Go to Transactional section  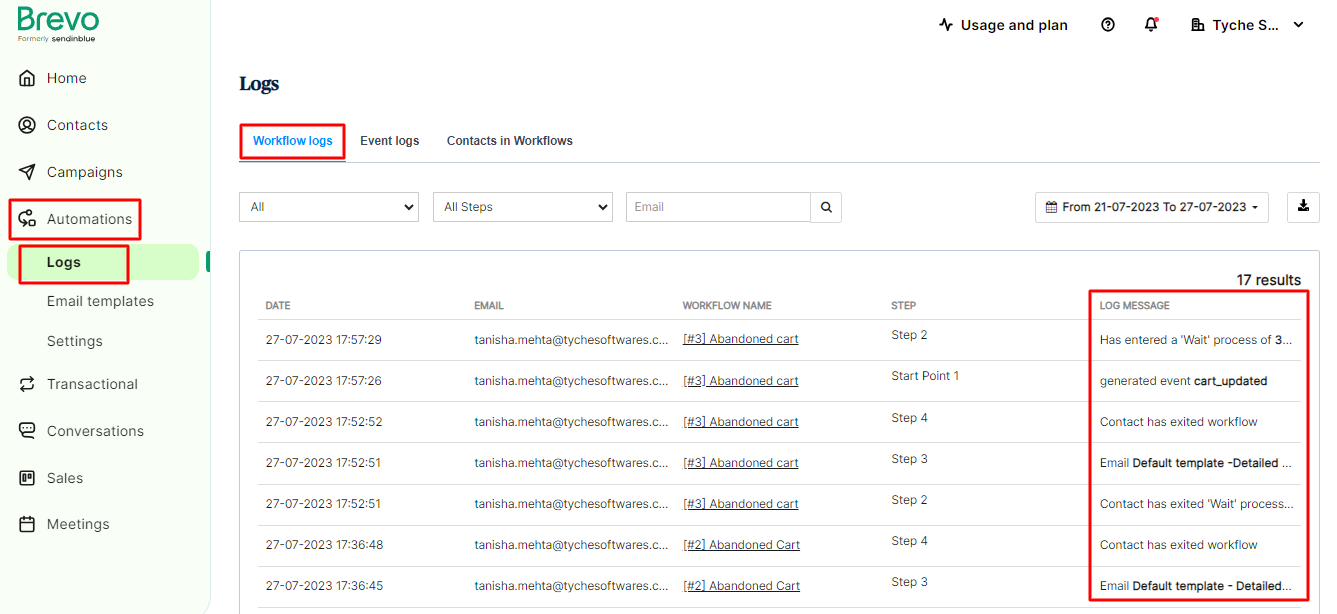[x=92, y=384]
